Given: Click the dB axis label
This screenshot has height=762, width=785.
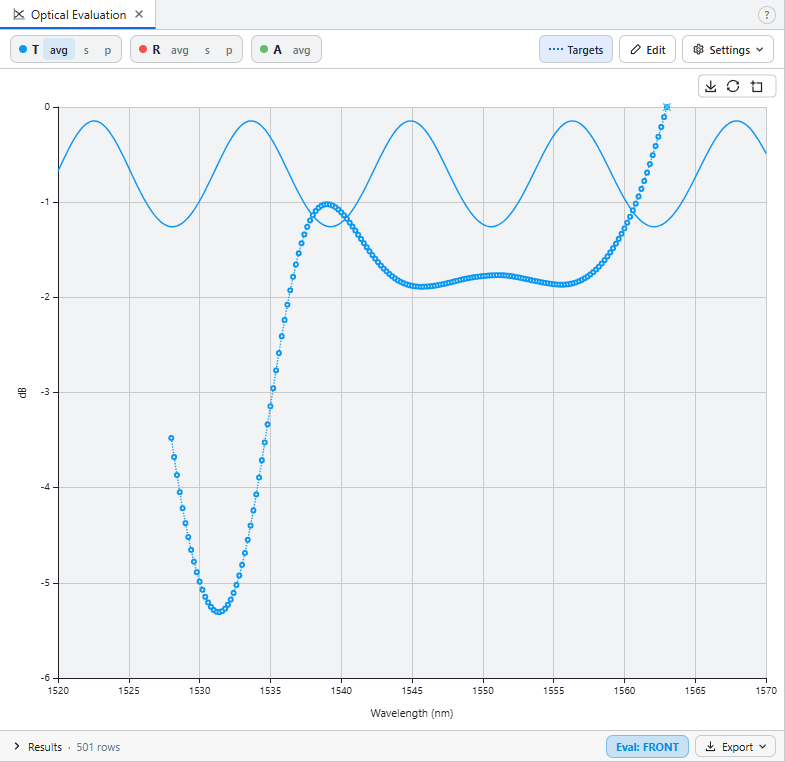Looking at the screenshot, I should pos(22,393).
